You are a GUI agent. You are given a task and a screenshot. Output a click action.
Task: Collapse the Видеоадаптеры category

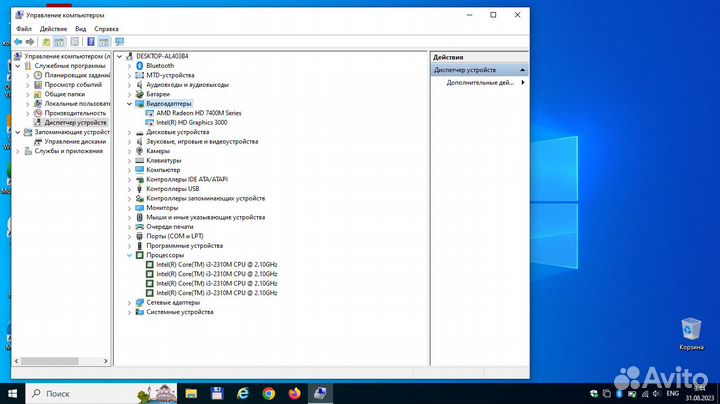(x=129, y=104)
